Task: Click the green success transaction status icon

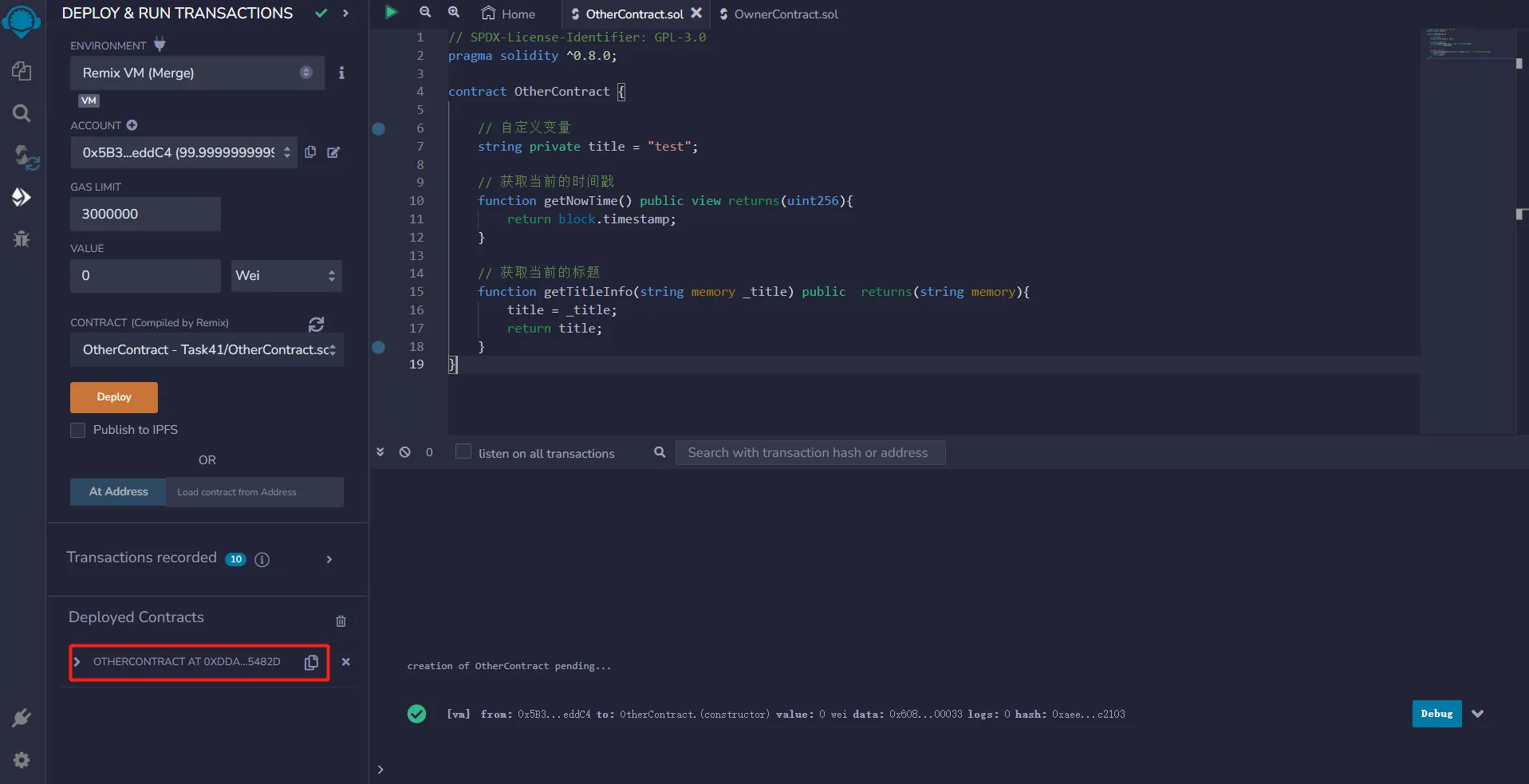Action: coord(416,714)
